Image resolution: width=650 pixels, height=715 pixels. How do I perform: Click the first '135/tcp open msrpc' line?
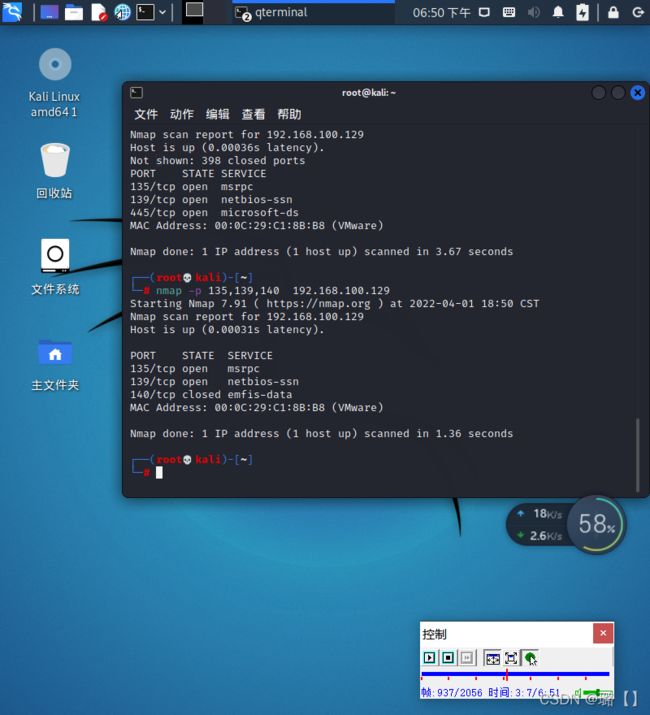(x=192, y=187)
